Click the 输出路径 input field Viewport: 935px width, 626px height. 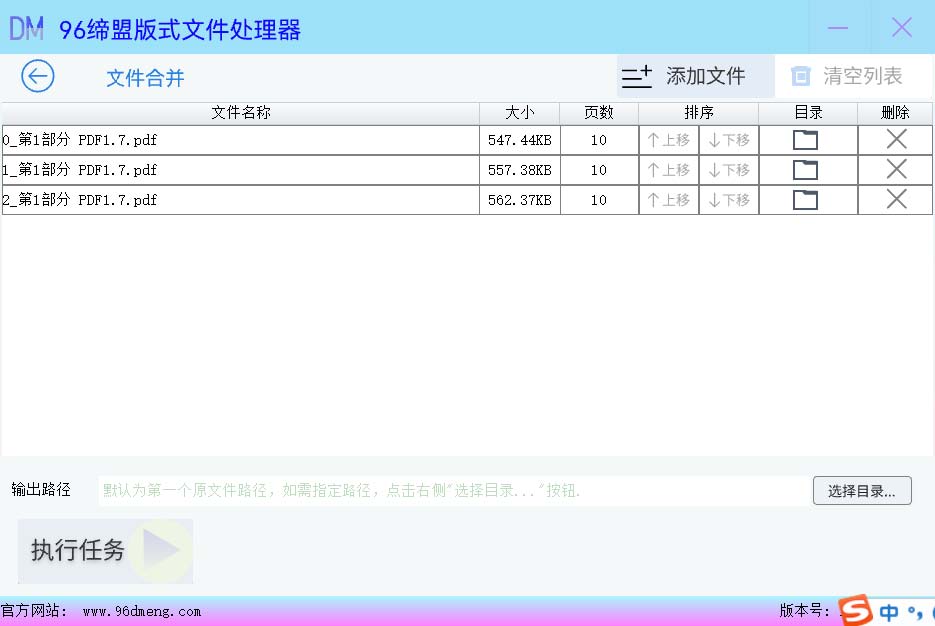455,491
